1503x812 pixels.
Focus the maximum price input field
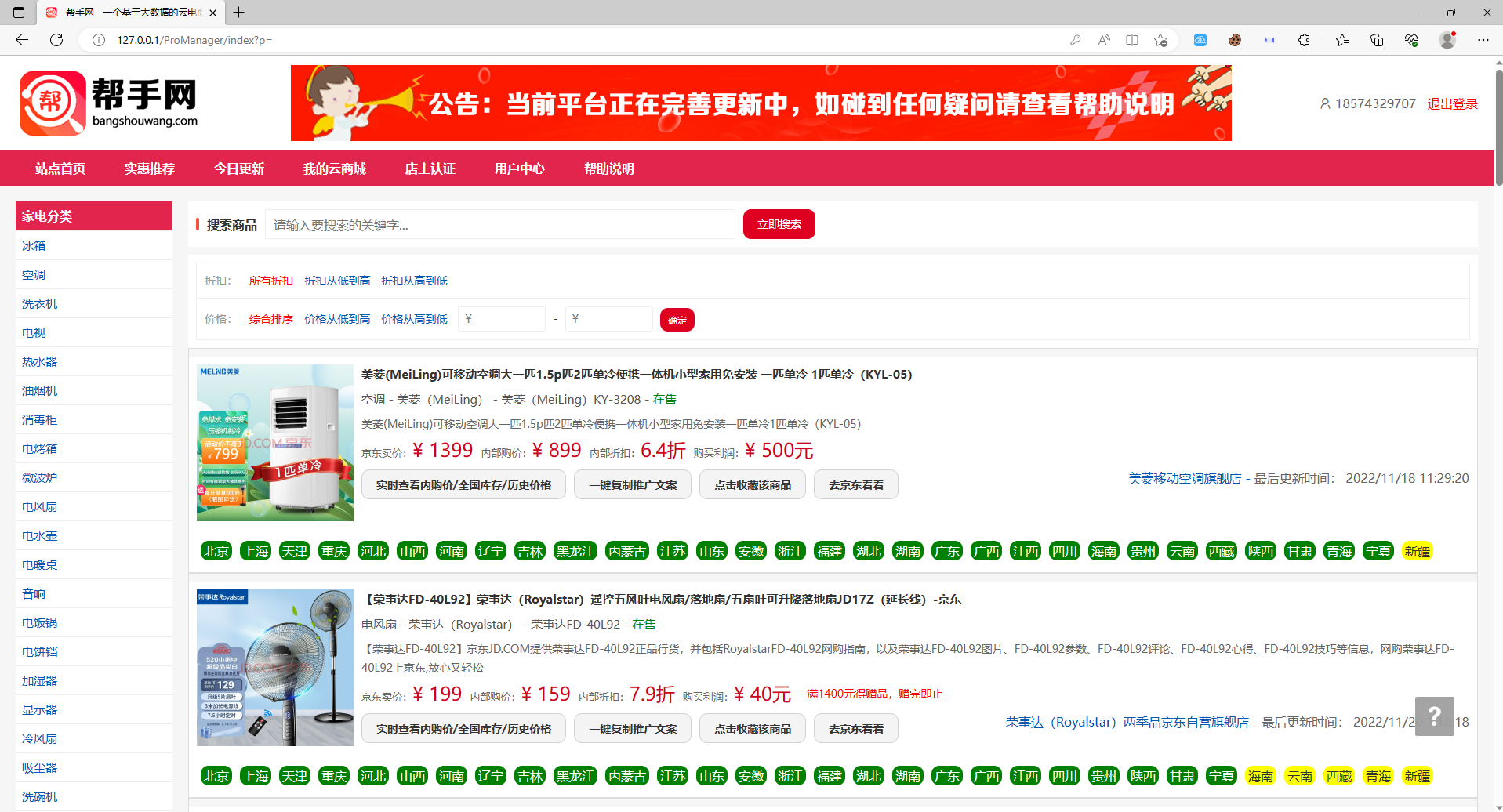(x=609, y=319)
